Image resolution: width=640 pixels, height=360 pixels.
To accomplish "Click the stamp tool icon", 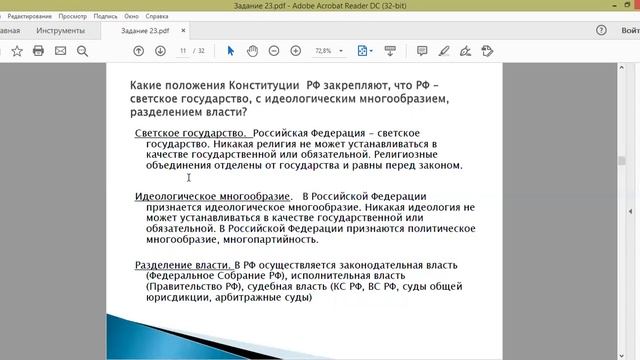I will point(487,51).
